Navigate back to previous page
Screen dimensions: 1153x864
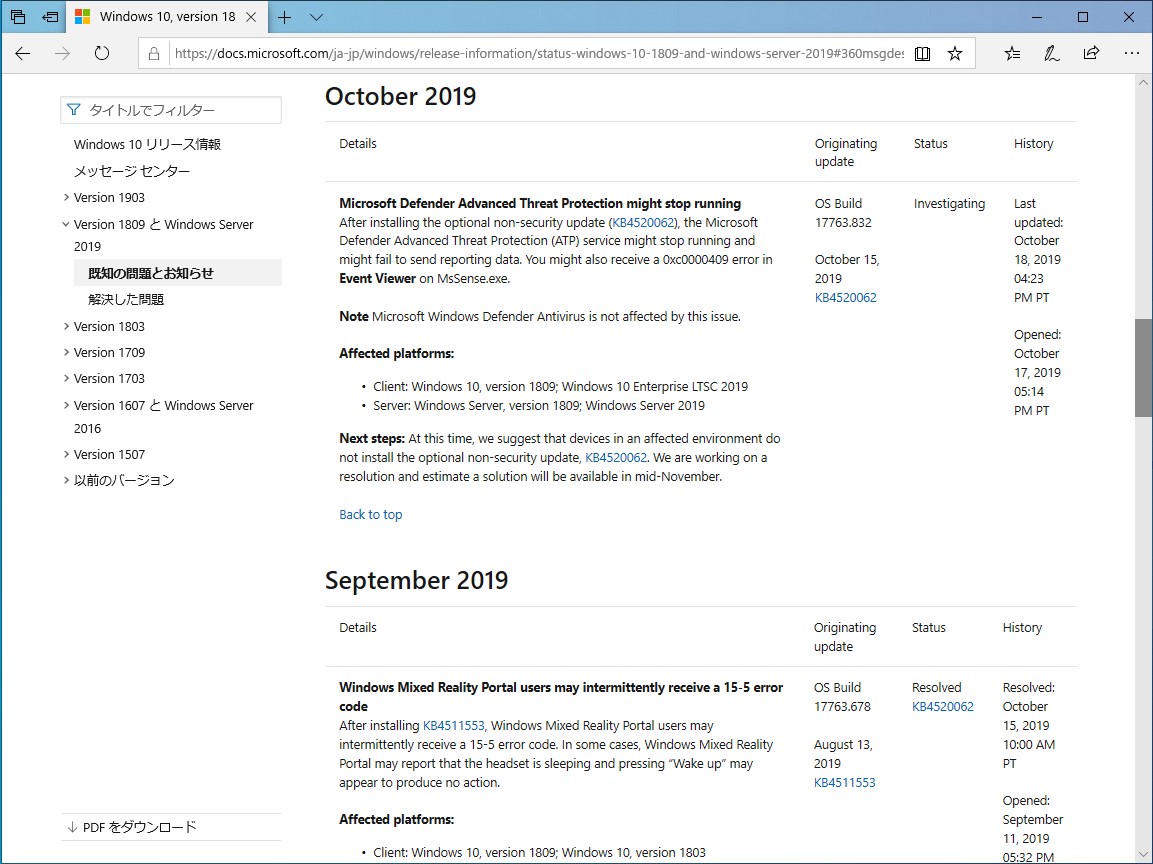coord(22,54)
